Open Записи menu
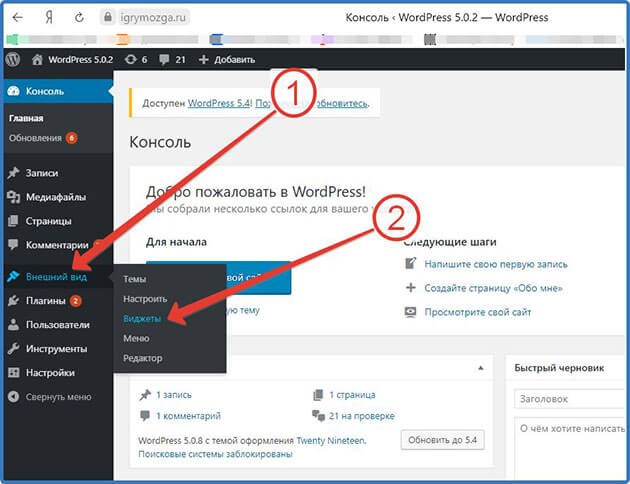Image resolution: width=630 pixels, height=484 pixels. click(x=42, y=173)
